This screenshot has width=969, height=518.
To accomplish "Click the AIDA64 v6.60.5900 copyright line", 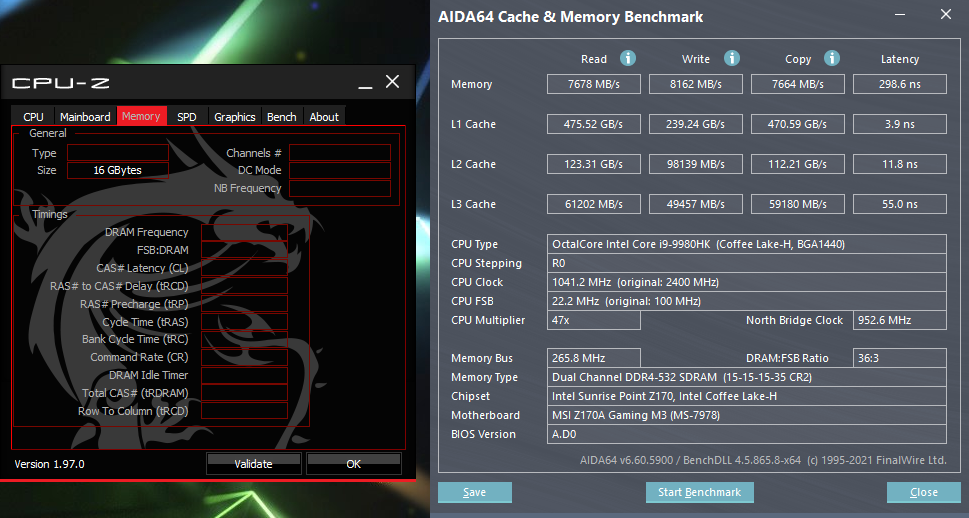I will (763, 460).
